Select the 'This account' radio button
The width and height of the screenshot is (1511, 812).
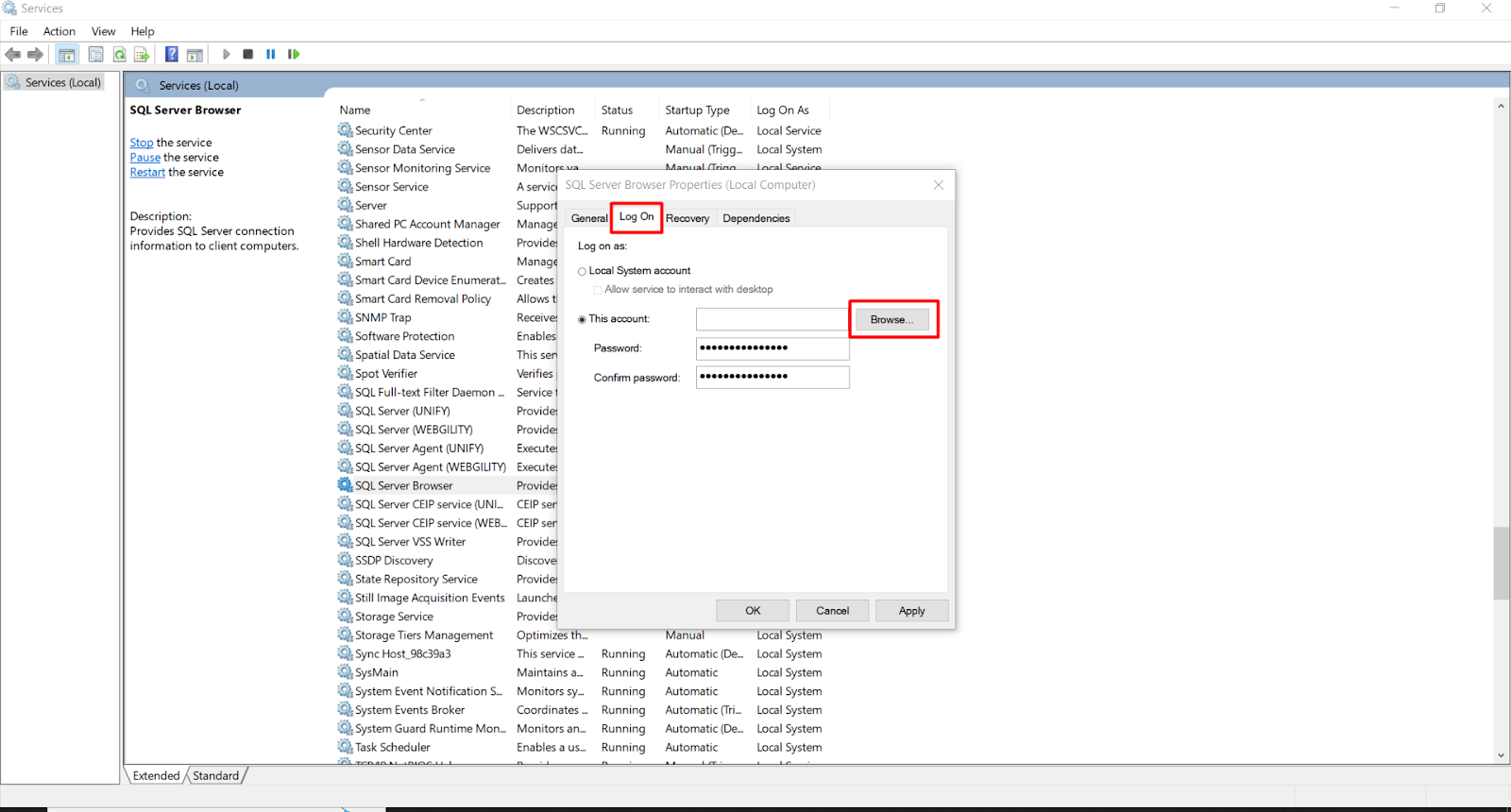582,320
